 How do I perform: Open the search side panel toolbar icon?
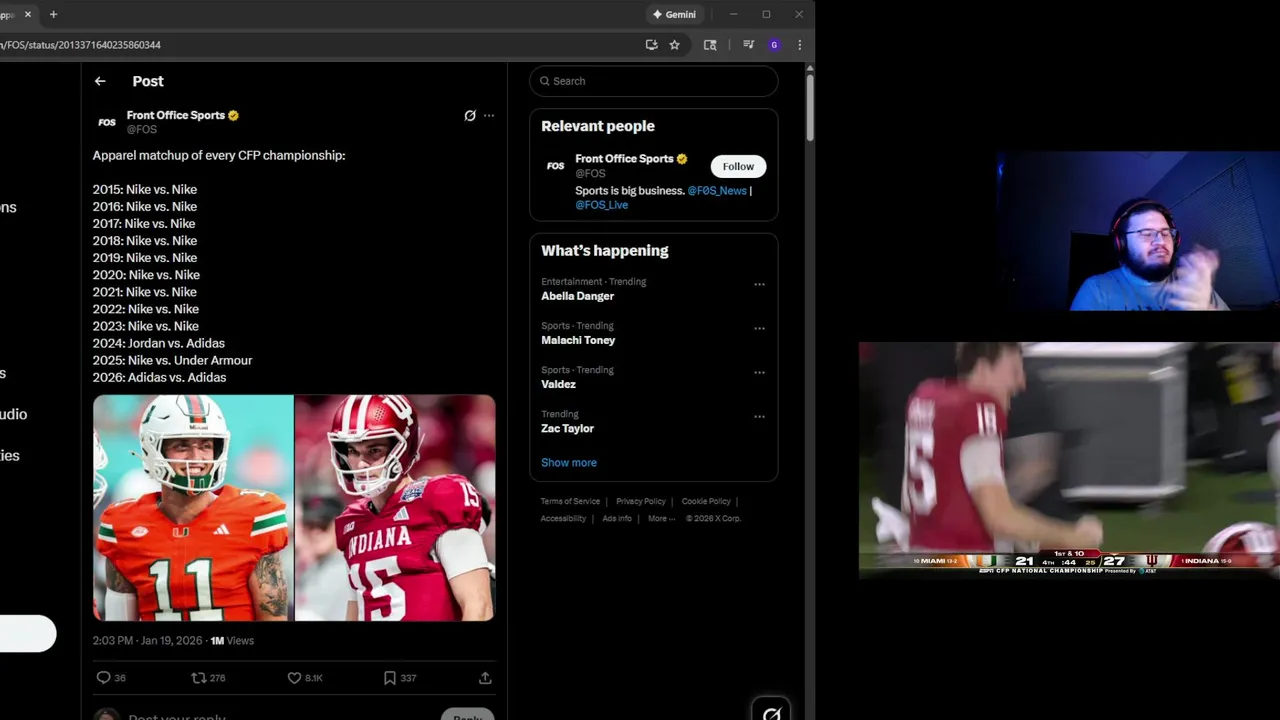tap(710, 45)
